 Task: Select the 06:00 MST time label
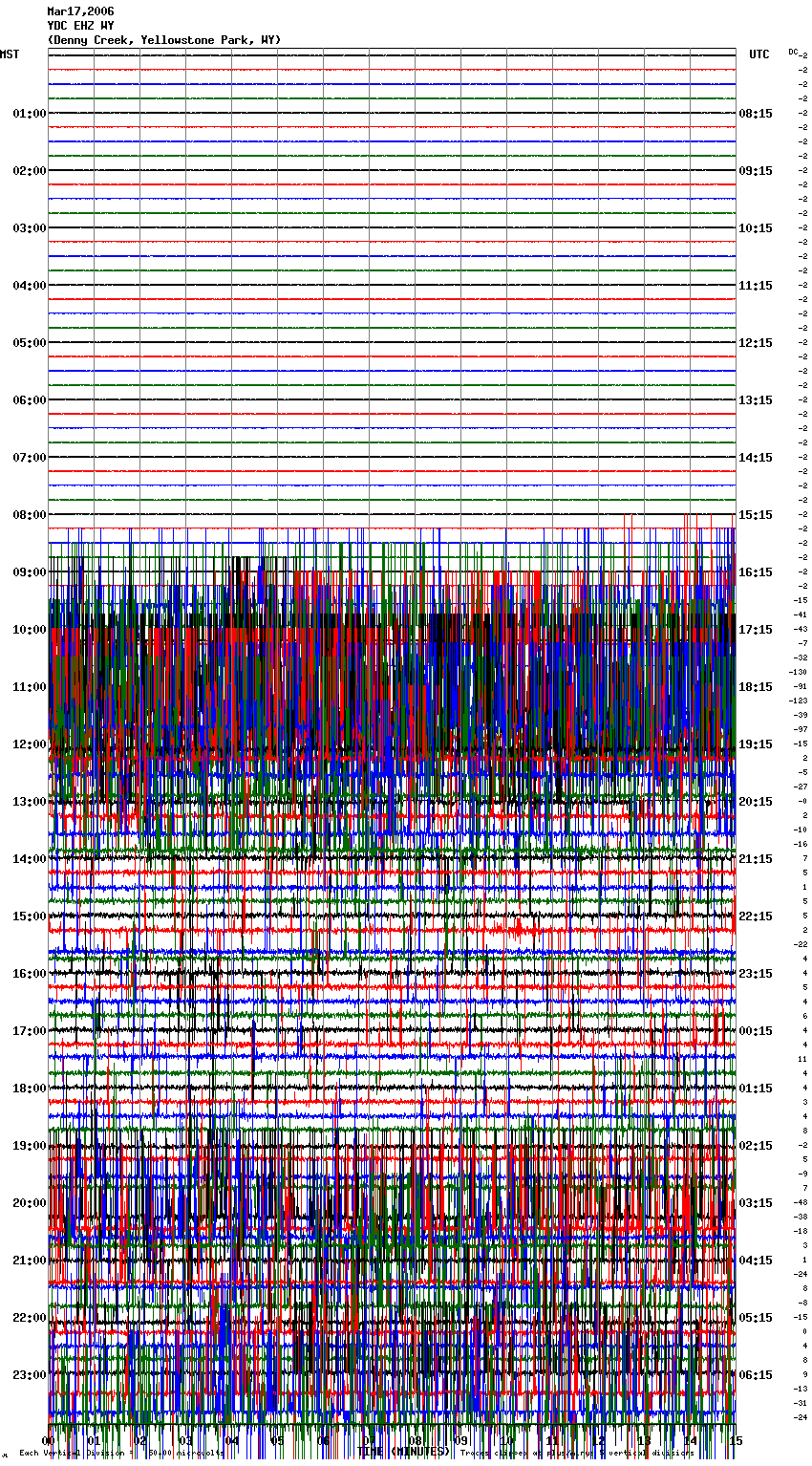[30, 400]
